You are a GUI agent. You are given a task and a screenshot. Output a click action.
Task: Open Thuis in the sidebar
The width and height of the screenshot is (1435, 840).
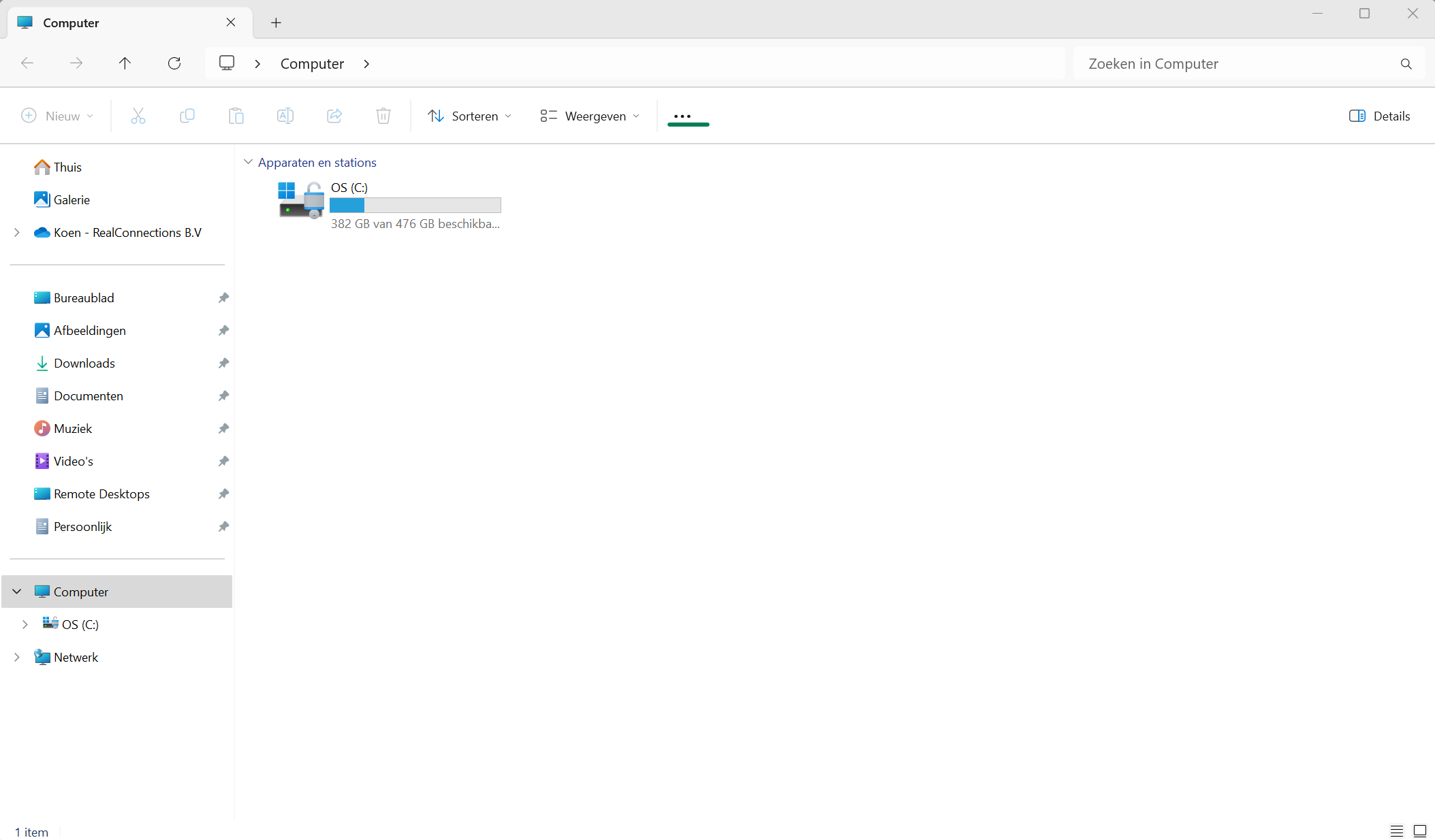tap(67, 167)
